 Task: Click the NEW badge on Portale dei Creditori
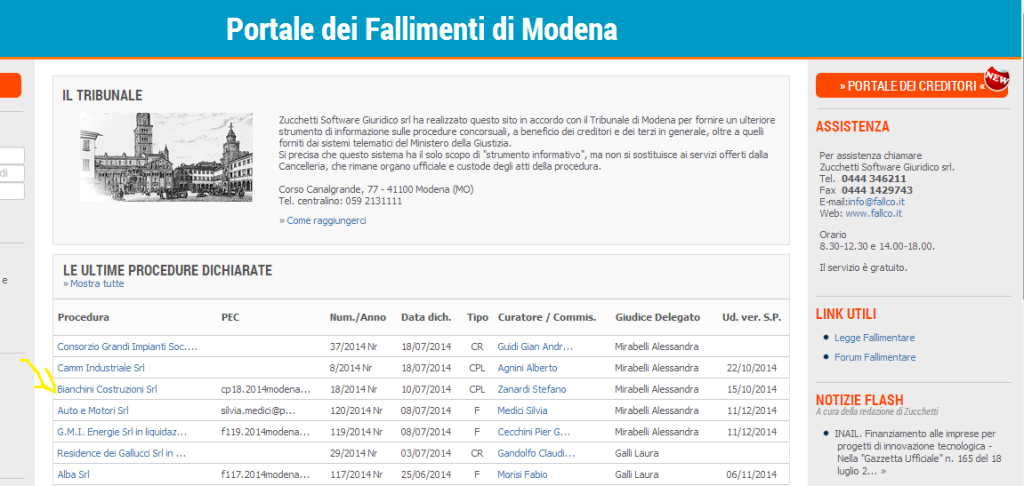997,78
